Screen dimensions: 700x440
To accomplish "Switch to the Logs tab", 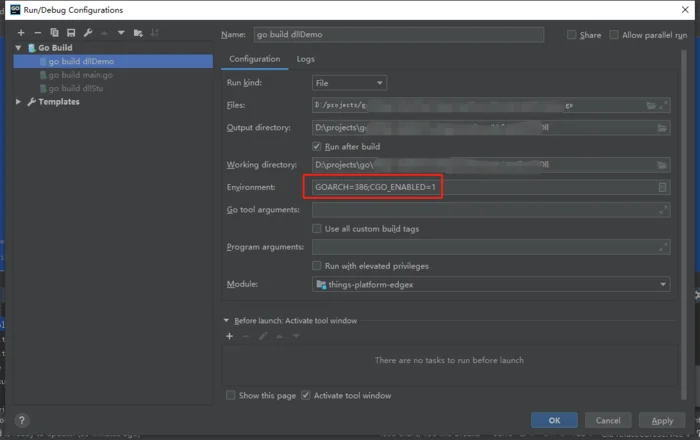I will (305, 59).
